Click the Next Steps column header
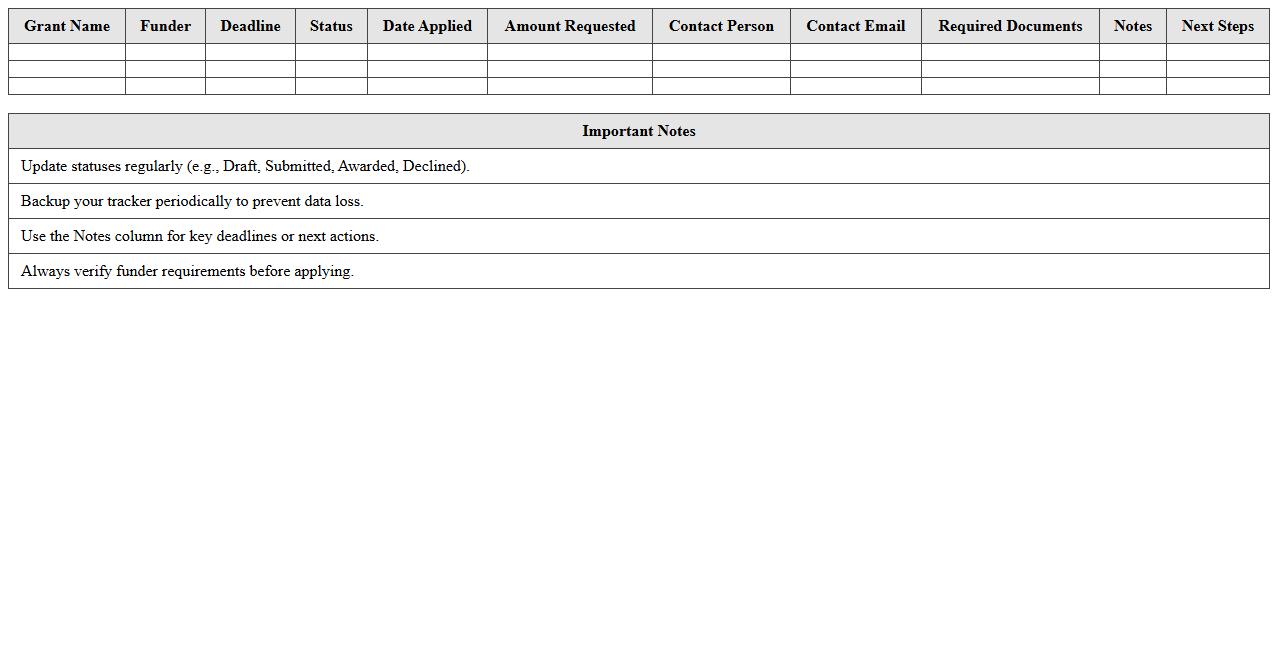Screen dimensions: 1278x650 1217,26
